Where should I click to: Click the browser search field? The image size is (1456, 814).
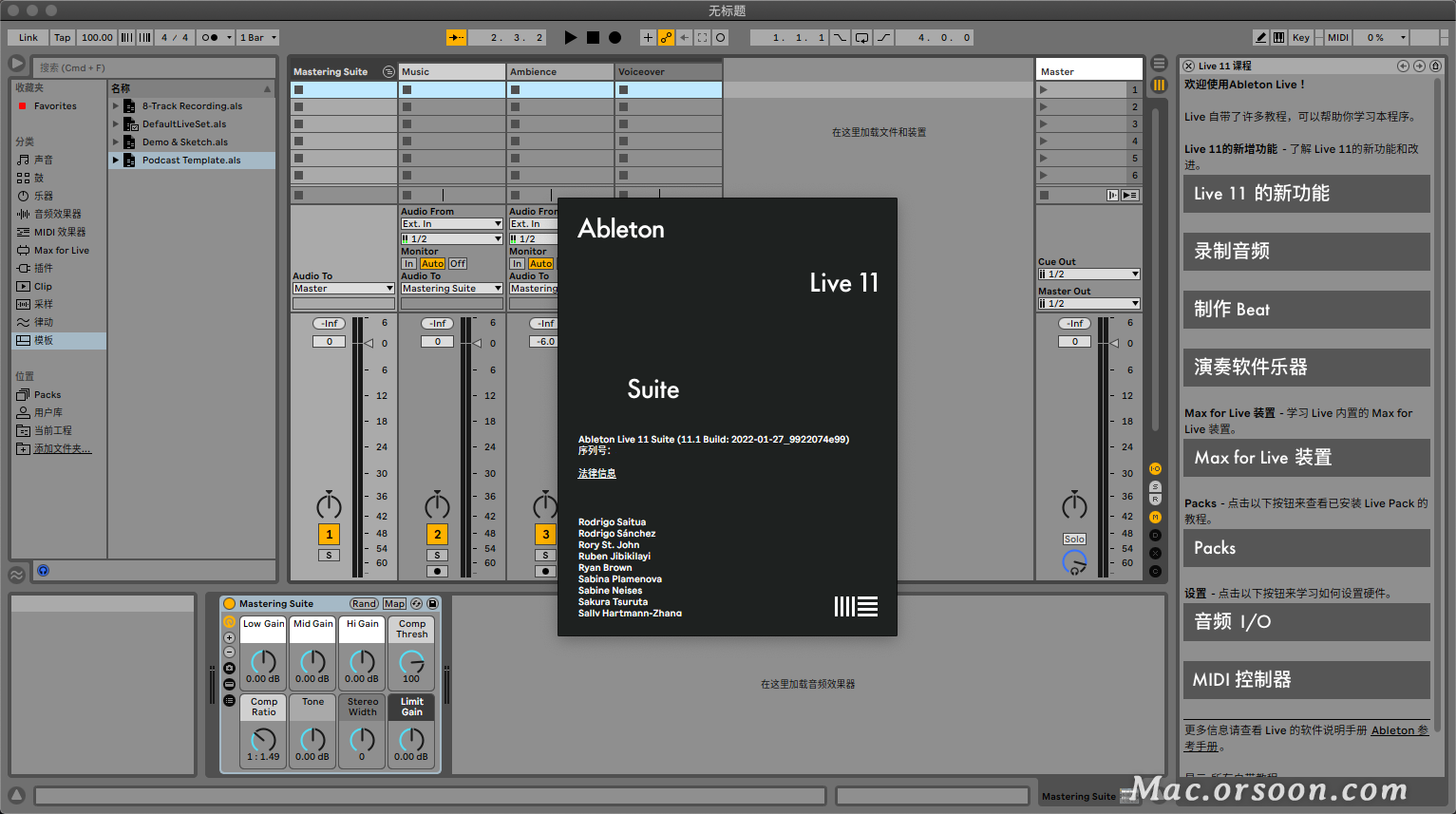[152, 67]
